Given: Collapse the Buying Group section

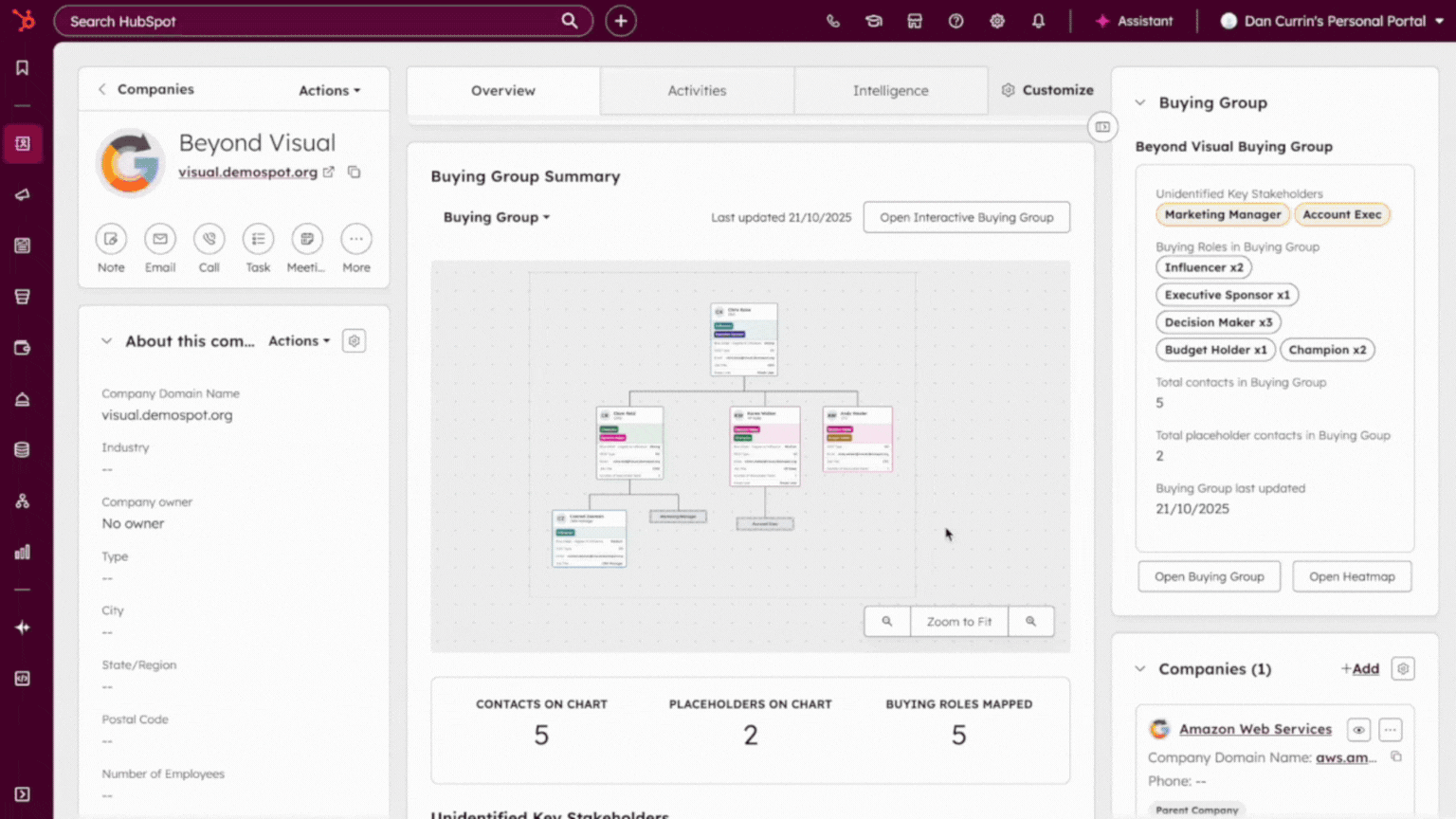Looking at the screenshot, I should (1140, 102).
